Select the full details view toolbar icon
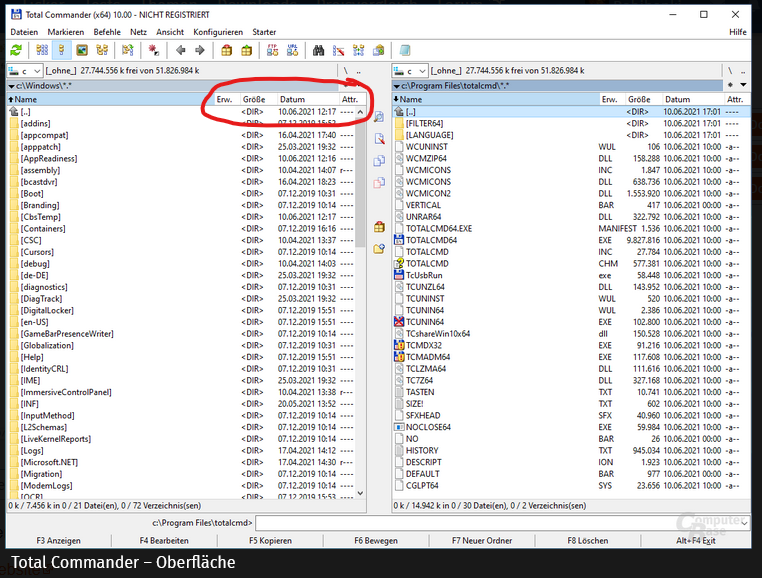 62,50
